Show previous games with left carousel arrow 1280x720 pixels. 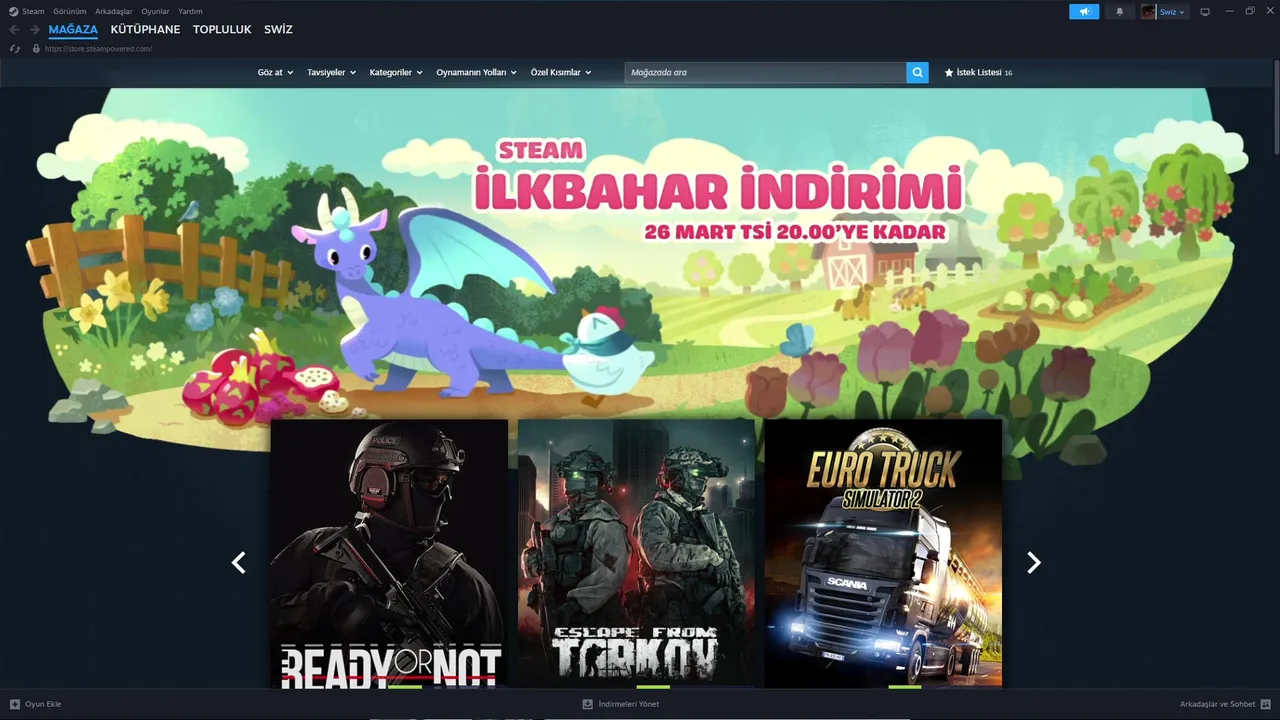238,563
